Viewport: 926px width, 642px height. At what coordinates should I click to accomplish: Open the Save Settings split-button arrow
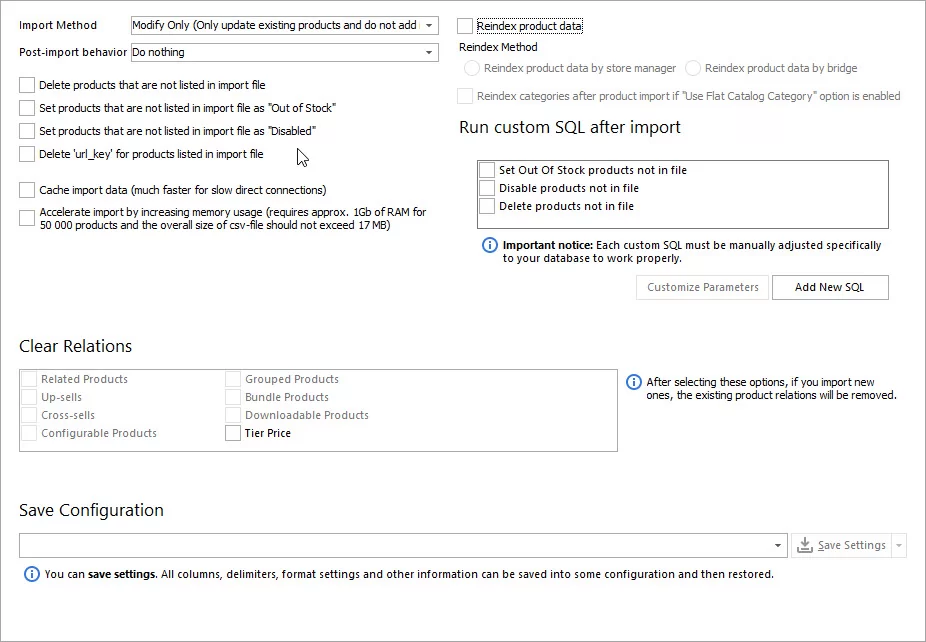(x=899, y=545)
